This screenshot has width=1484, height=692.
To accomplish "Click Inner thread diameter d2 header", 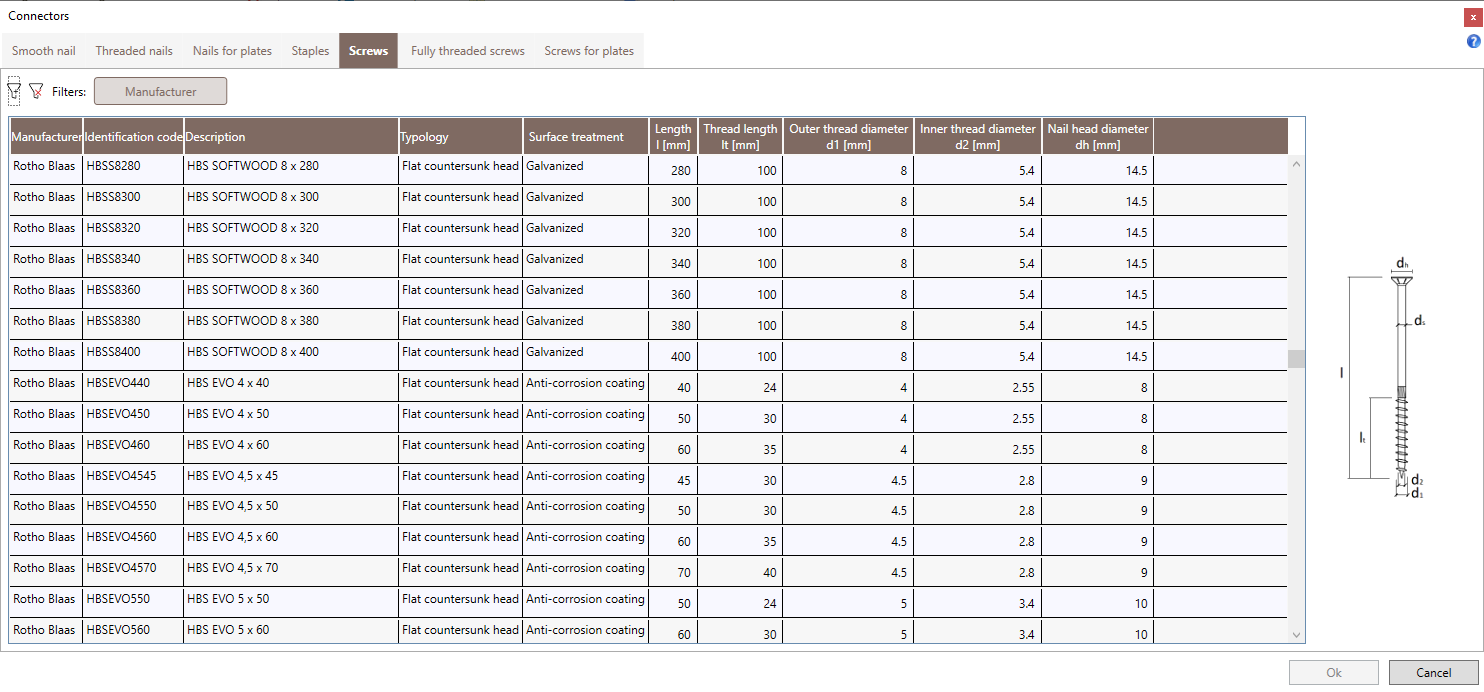I will tap(977, 136).
